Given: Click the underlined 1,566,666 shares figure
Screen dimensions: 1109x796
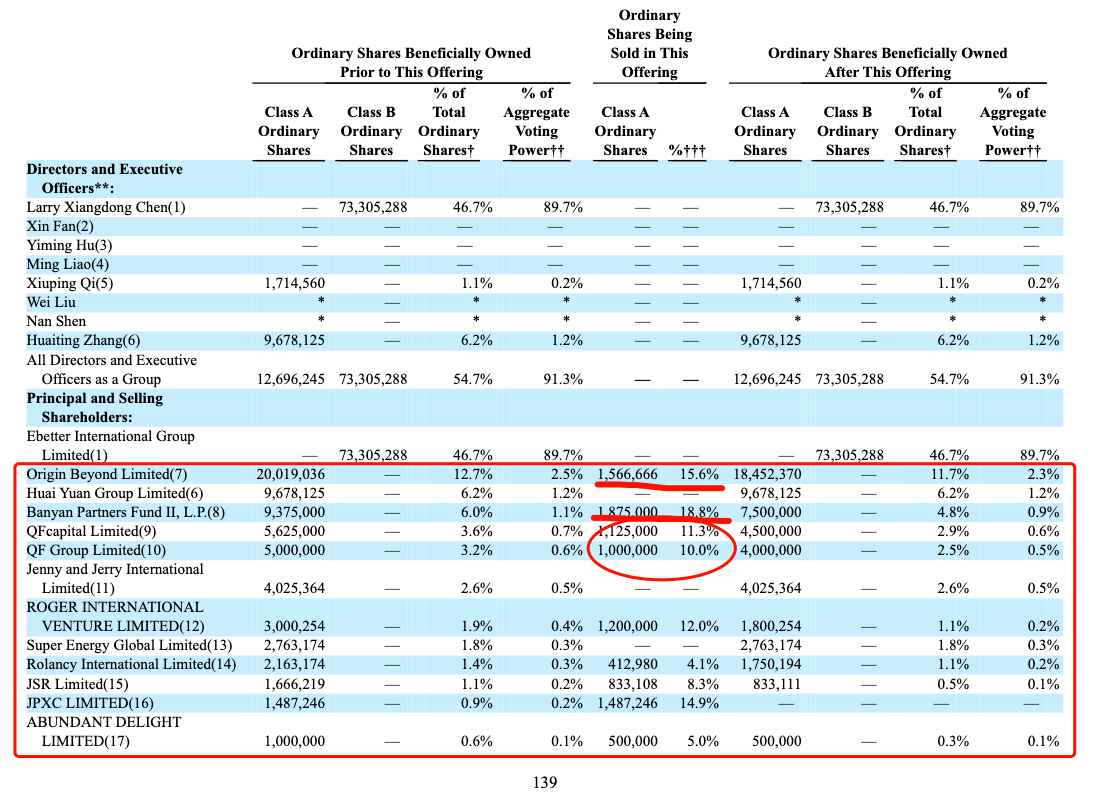Looking at the screenshot, I should tap(628, 474).
